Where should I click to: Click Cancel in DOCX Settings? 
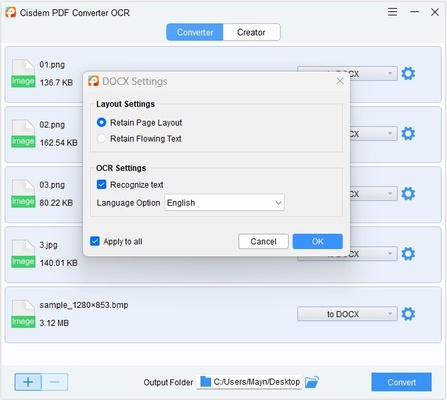(263, 241)
